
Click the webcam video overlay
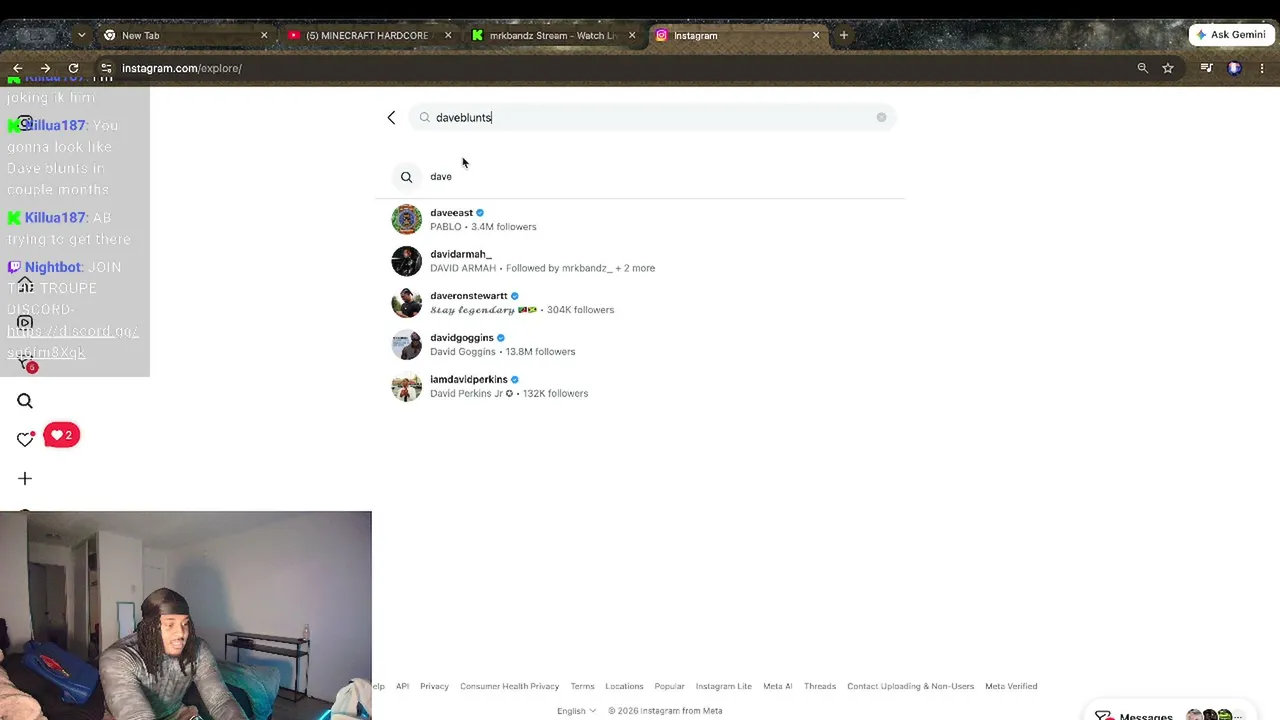tap(186, 615)
